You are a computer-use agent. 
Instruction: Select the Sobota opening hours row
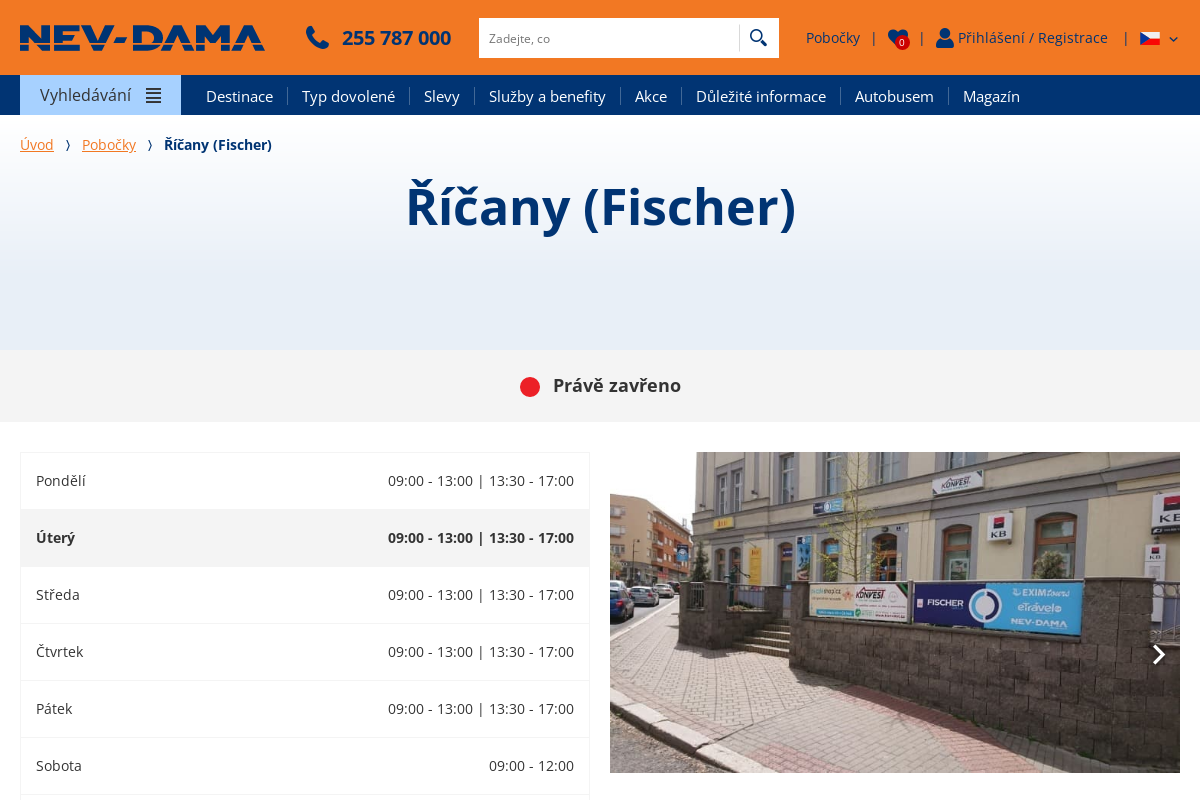click(305, 766)
